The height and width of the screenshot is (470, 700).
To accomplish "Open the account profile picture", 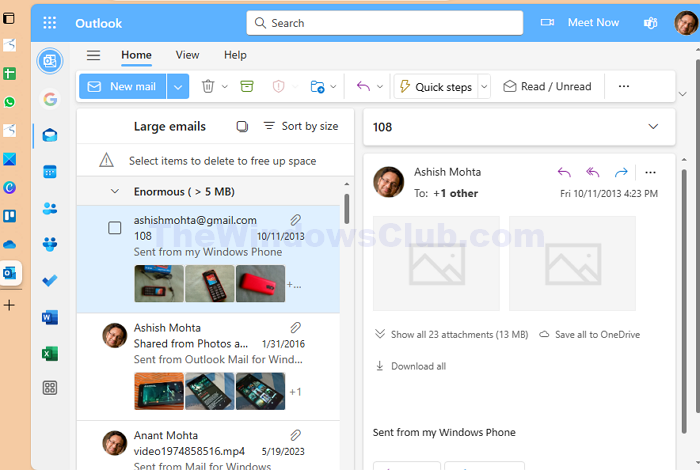I will [686, 23].
